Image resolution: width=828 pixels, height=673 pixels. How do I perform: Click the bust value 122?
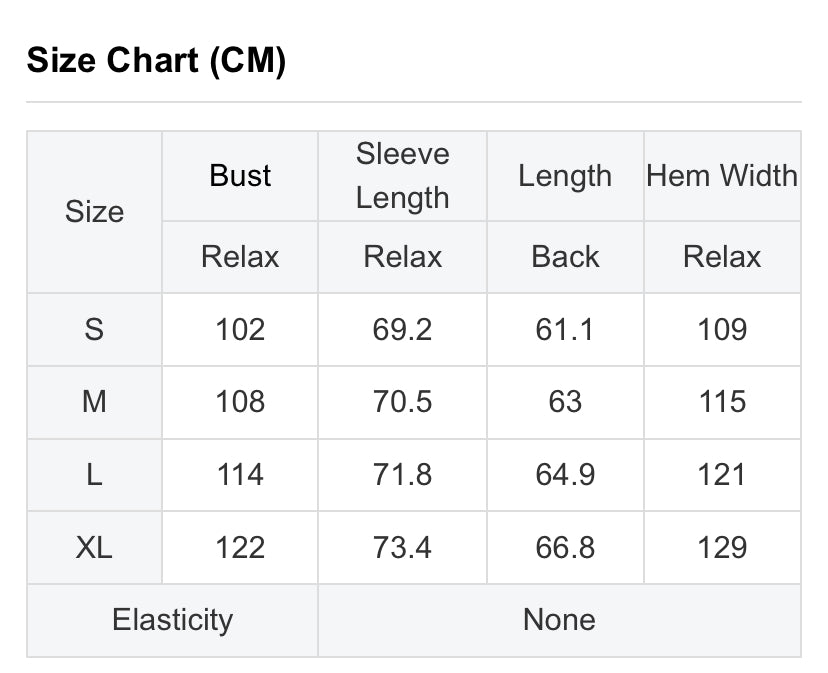pyautogui.click(x=240, y=547)
